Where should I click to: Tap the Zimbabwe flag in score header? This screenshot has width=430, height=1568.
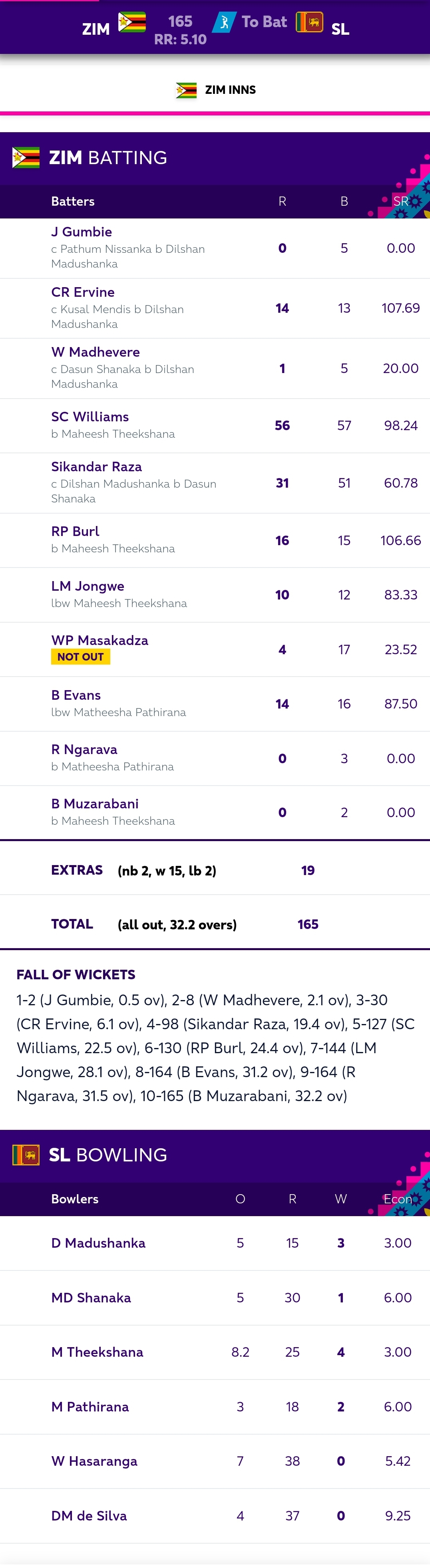pyautogui.click(x=131, y=22)
